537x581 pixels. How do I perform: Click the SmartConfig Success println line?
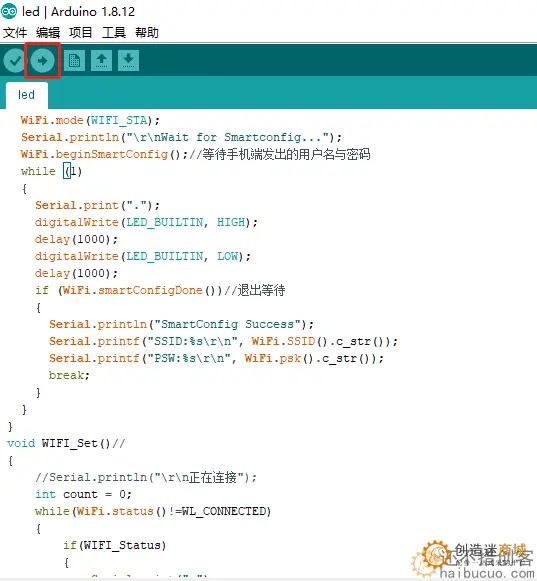click(181, 324)
